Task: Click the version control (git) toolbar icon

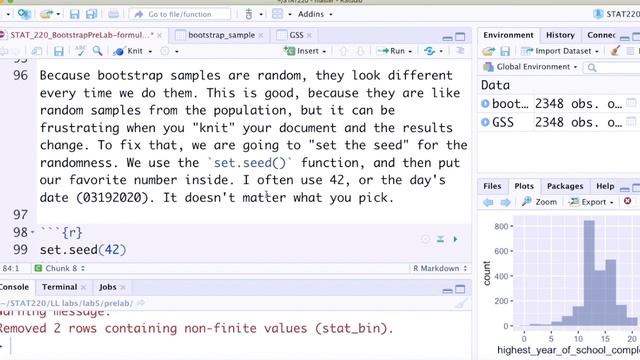Action: [249, 14]
